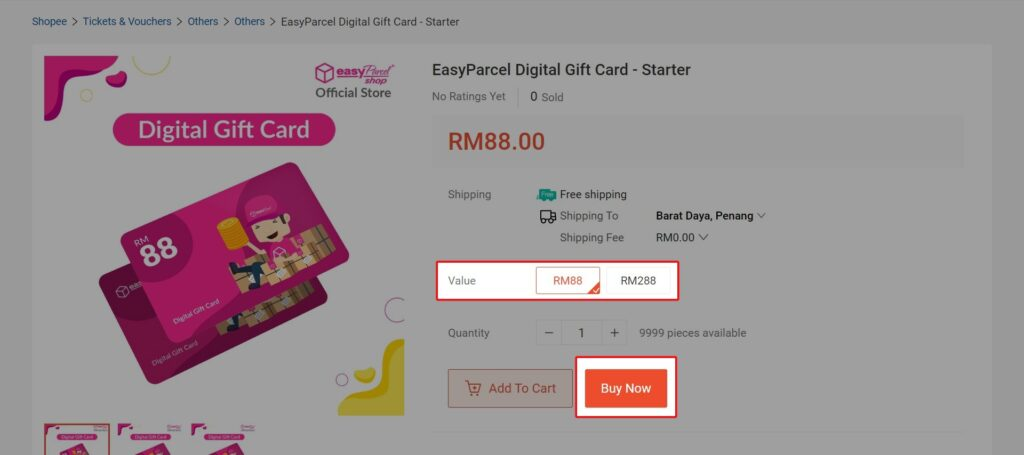Click the Buy Now button

pyautogui.click(x=626, y=388)
